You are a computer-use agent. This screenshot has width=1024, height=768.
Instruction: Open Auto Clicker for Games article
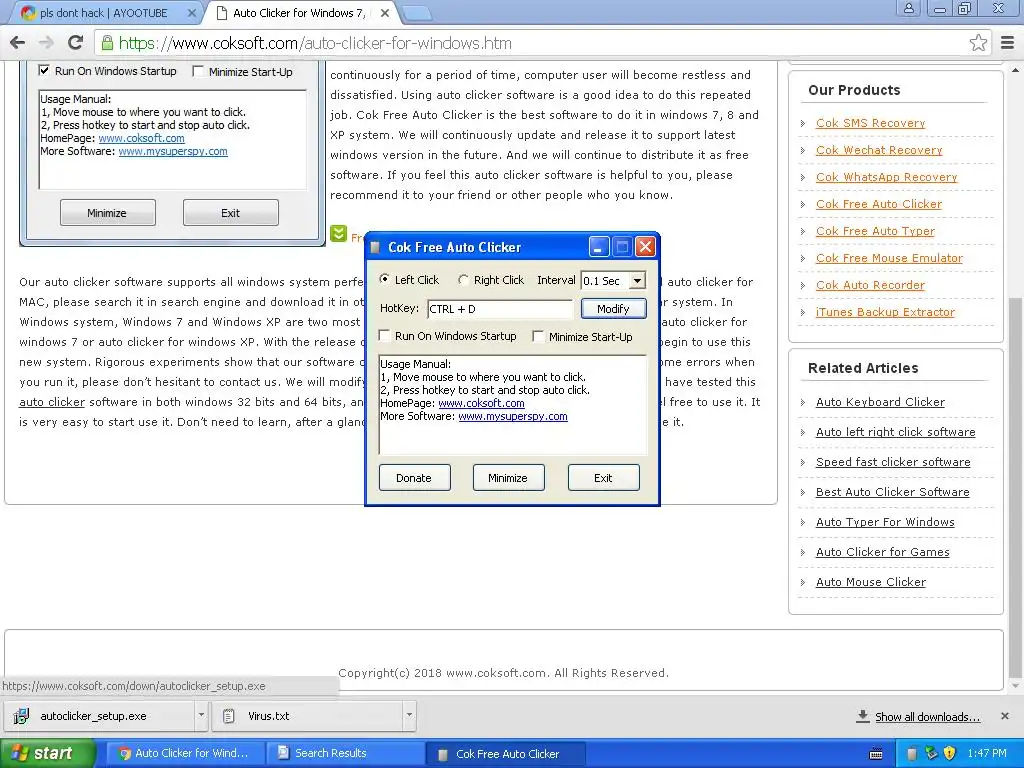pyautogui.click(x=882, y=552)
